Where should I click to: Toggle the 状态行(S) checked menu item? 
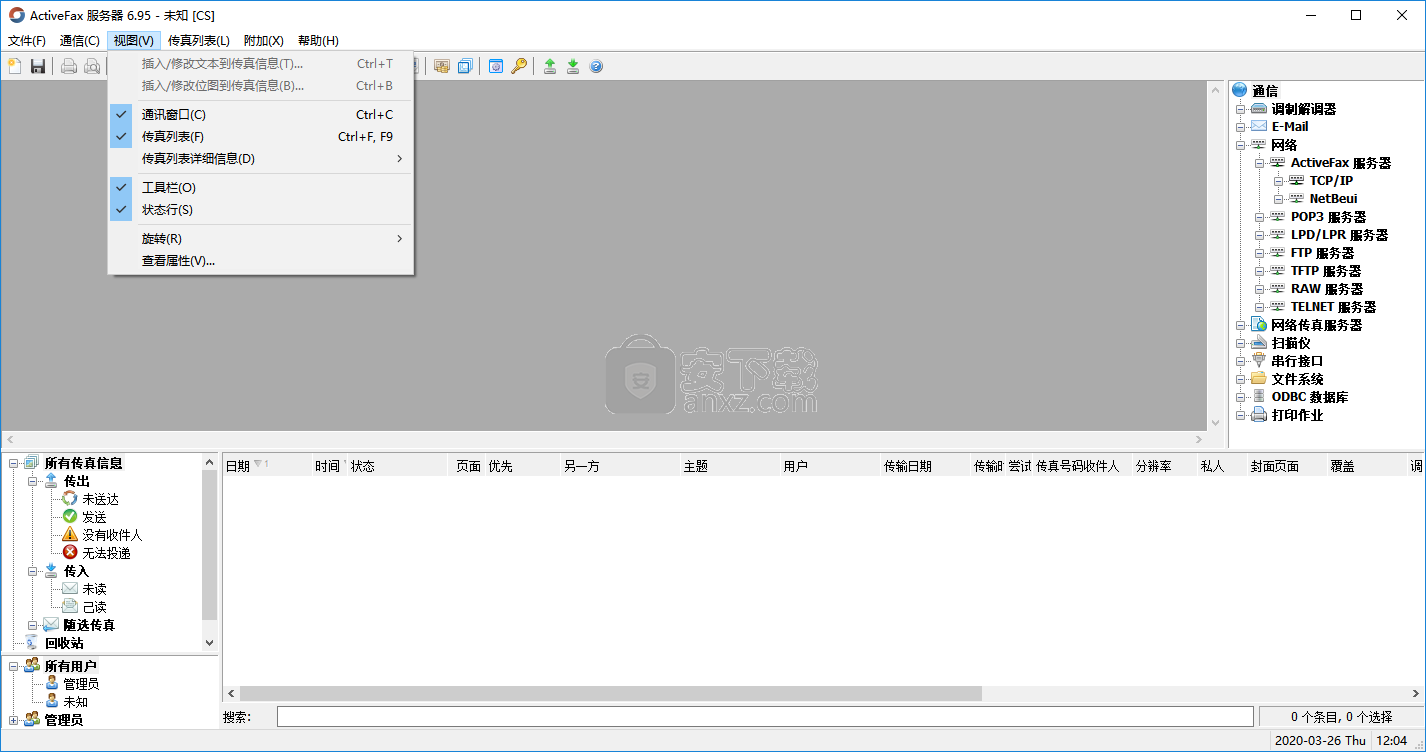click(261, 209)
